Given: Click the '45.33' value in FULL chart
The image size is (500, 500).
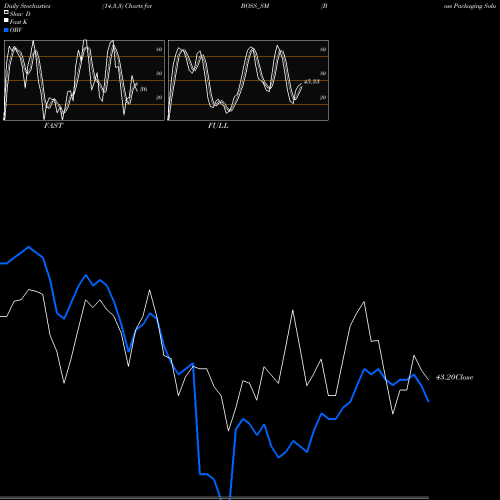Looking at the screenshot, I should coord(312,81).
